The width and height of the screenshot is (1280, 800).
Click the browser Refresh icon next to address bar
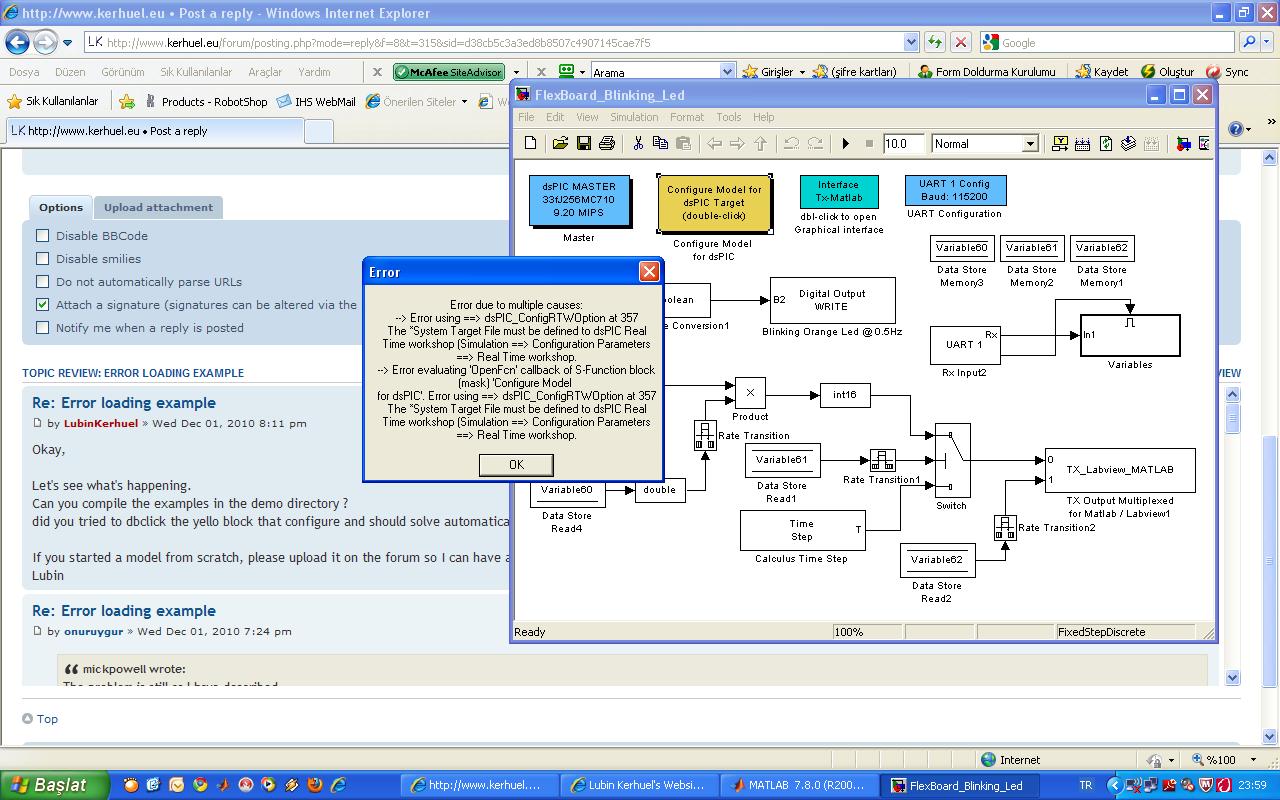coord(935,42)
